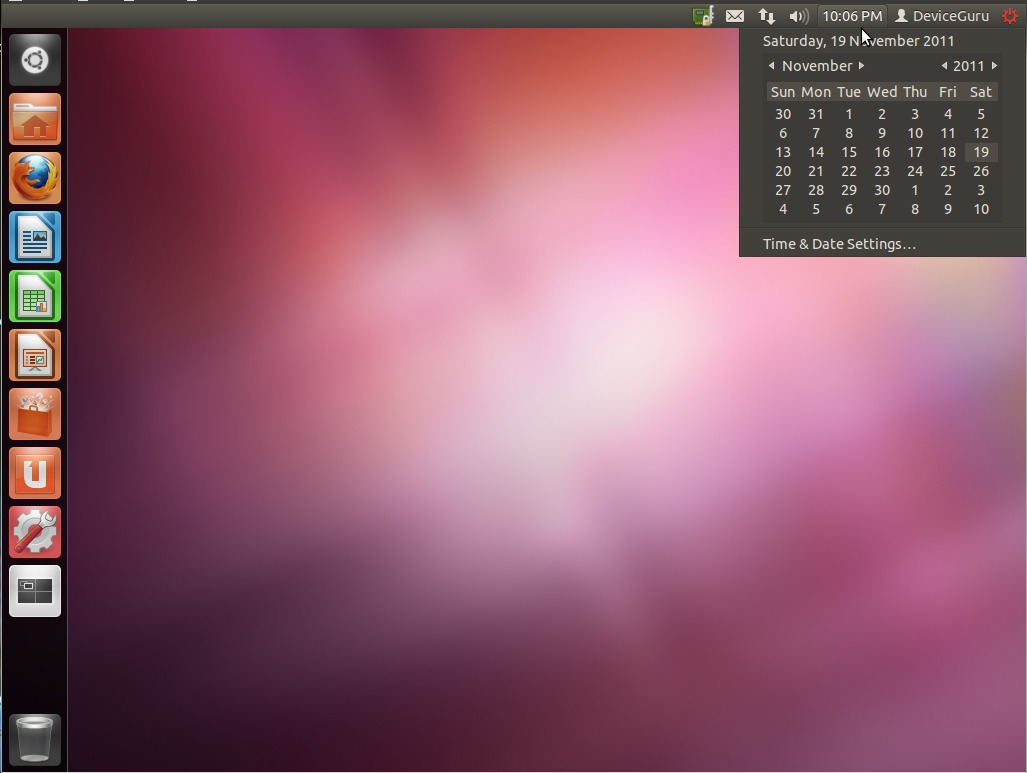
Task: Select highlighted day 19 in calendar
Action: [x=980, y=152]
